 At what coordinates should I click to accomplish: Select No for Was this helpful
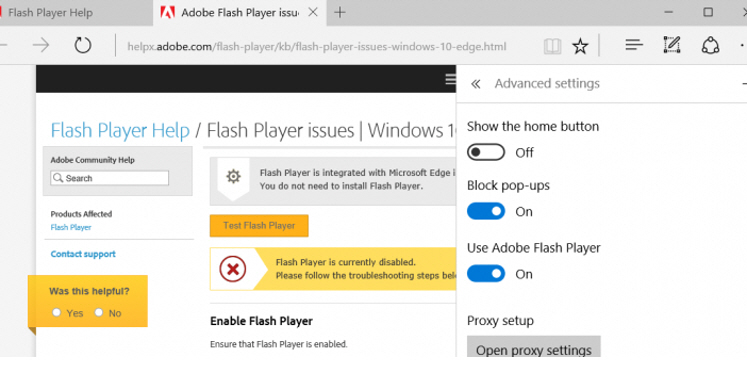tap(99, 312)
